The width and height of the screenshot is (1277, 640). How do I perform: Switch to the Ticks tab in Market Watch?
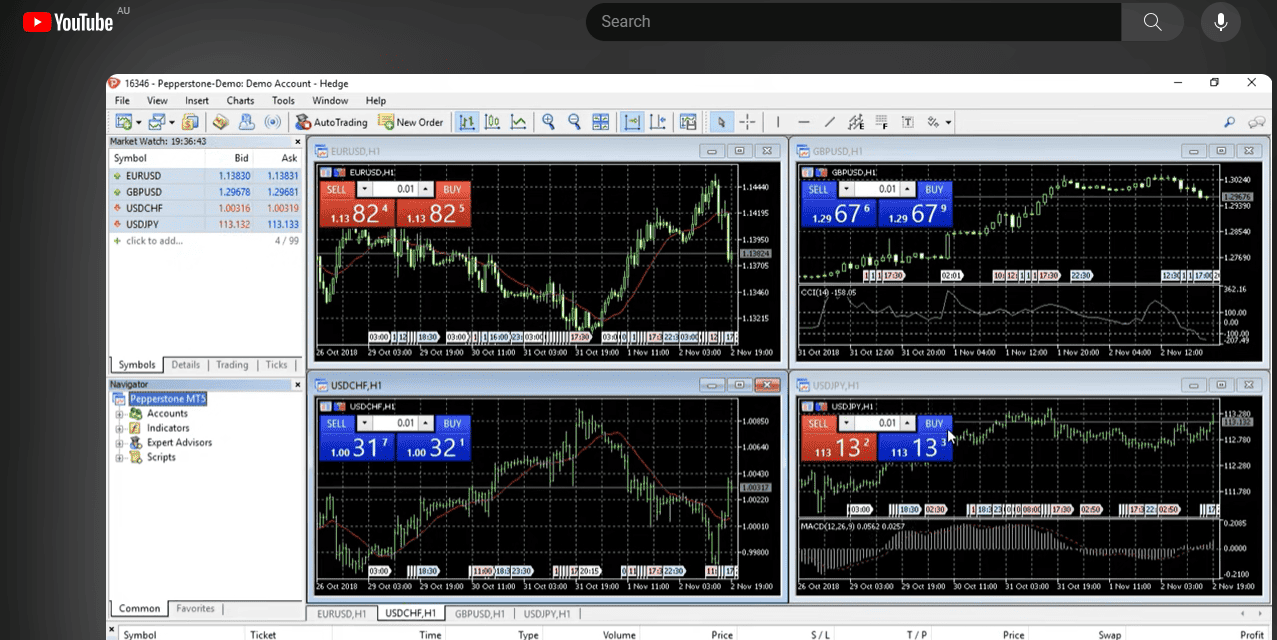tap(277, 365)
